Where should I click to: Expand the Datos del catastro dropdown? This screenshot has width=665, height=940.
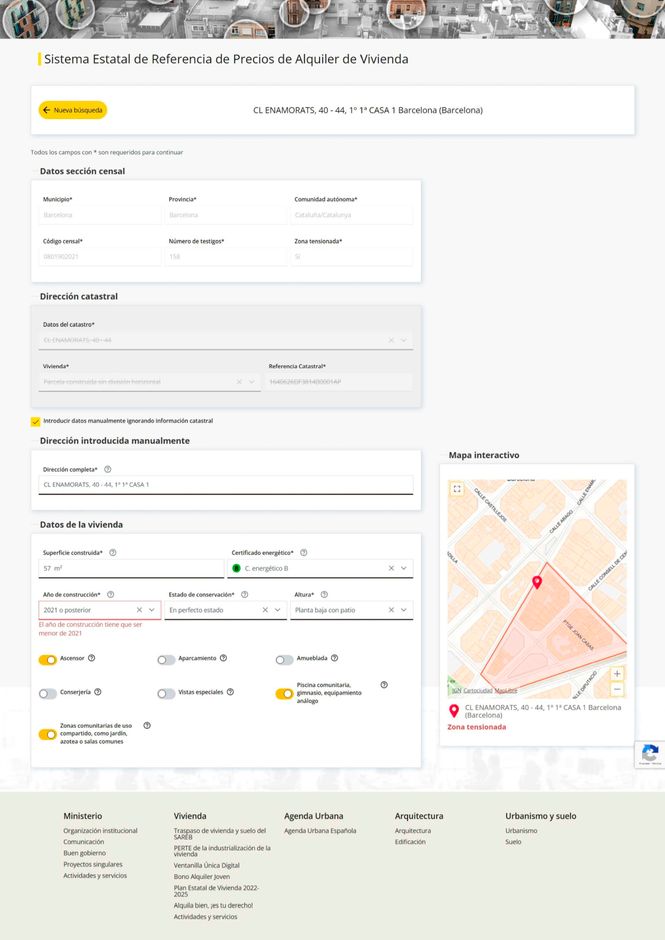pyautogui.click(x=404, y=340)
